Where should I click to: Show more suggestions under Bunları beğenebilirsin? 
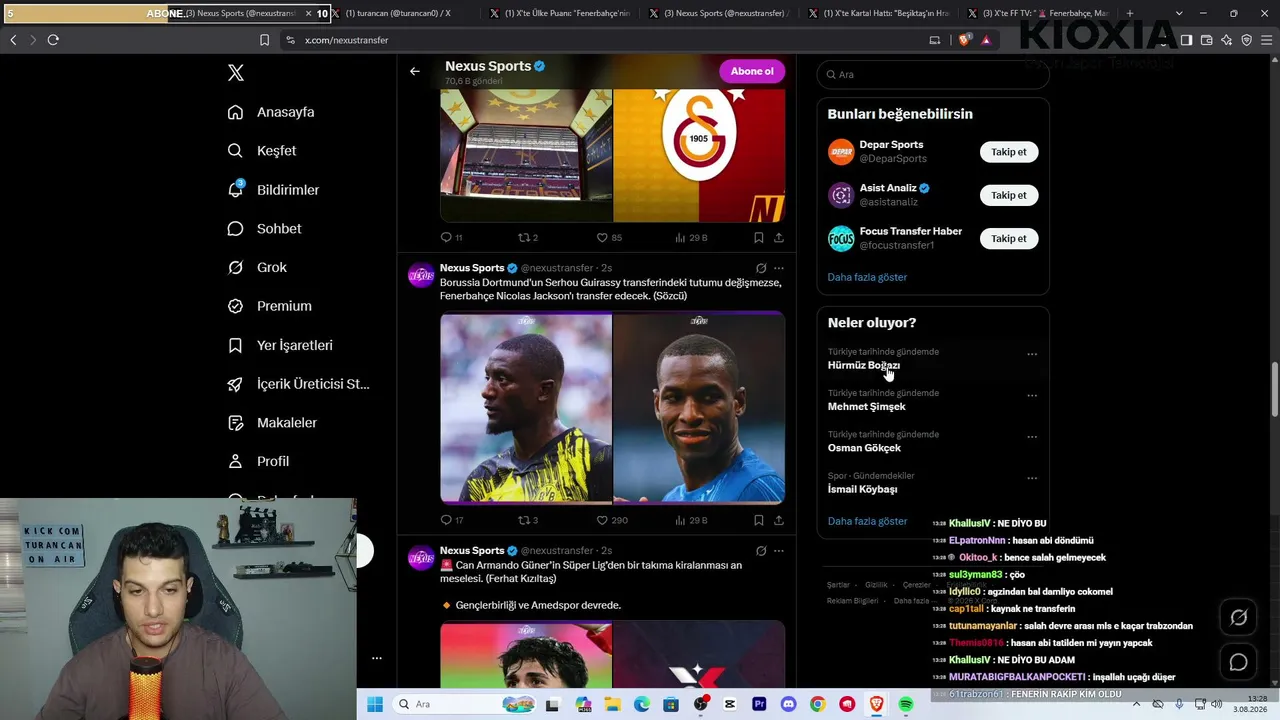tap(867, 277)
